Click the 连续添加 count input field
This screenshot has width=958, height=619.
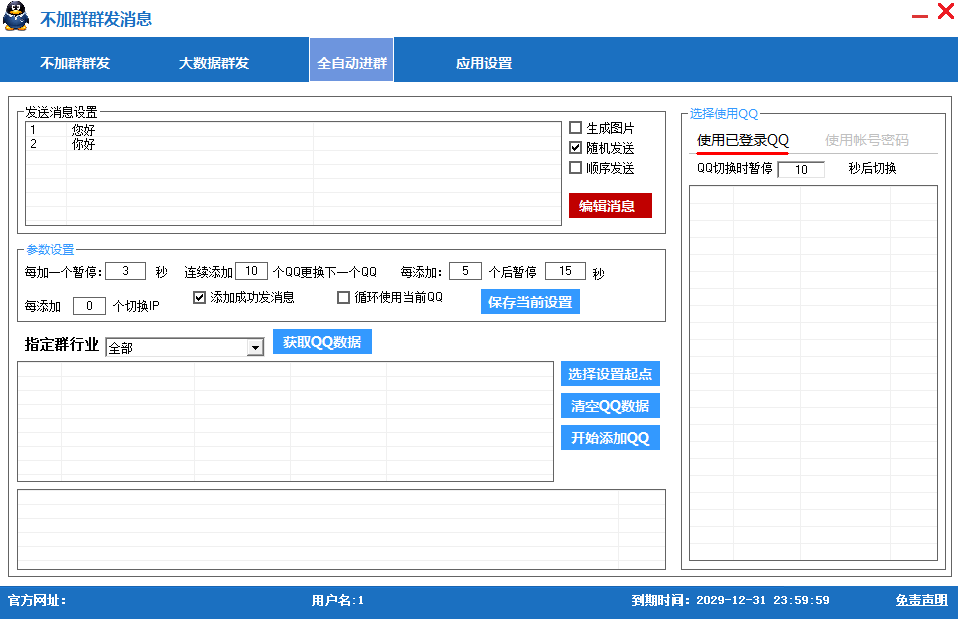pos(251,271)
